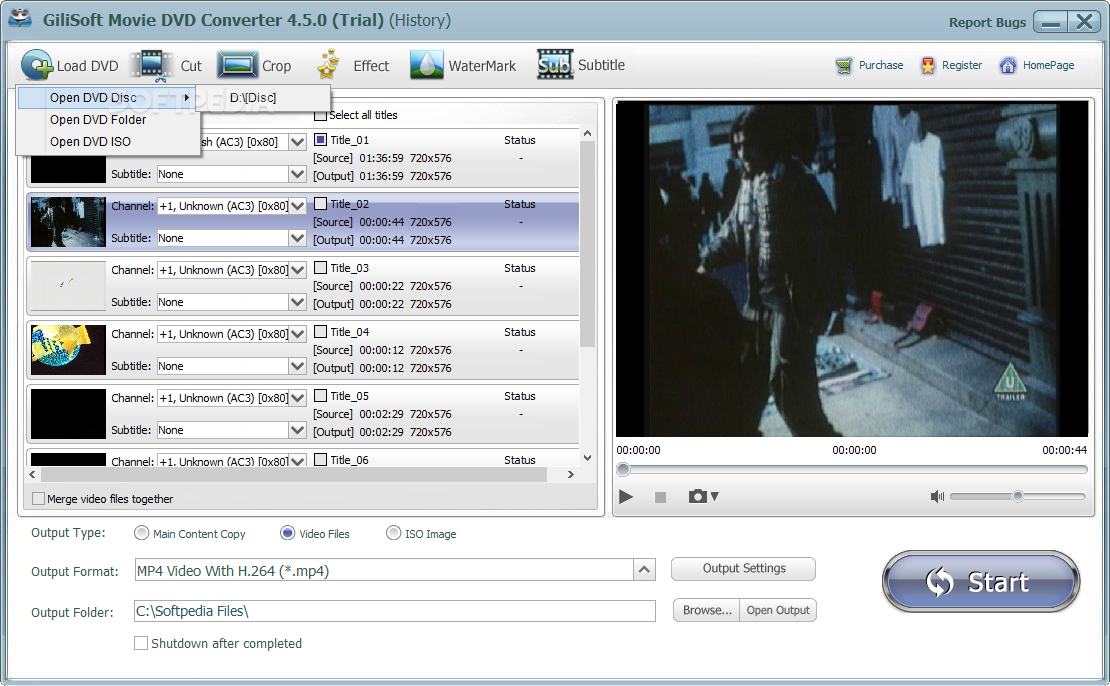The width and height of the screenshot is (1110, 686).
Task: Click the Browse... button
Action: [x=706, y=610]
